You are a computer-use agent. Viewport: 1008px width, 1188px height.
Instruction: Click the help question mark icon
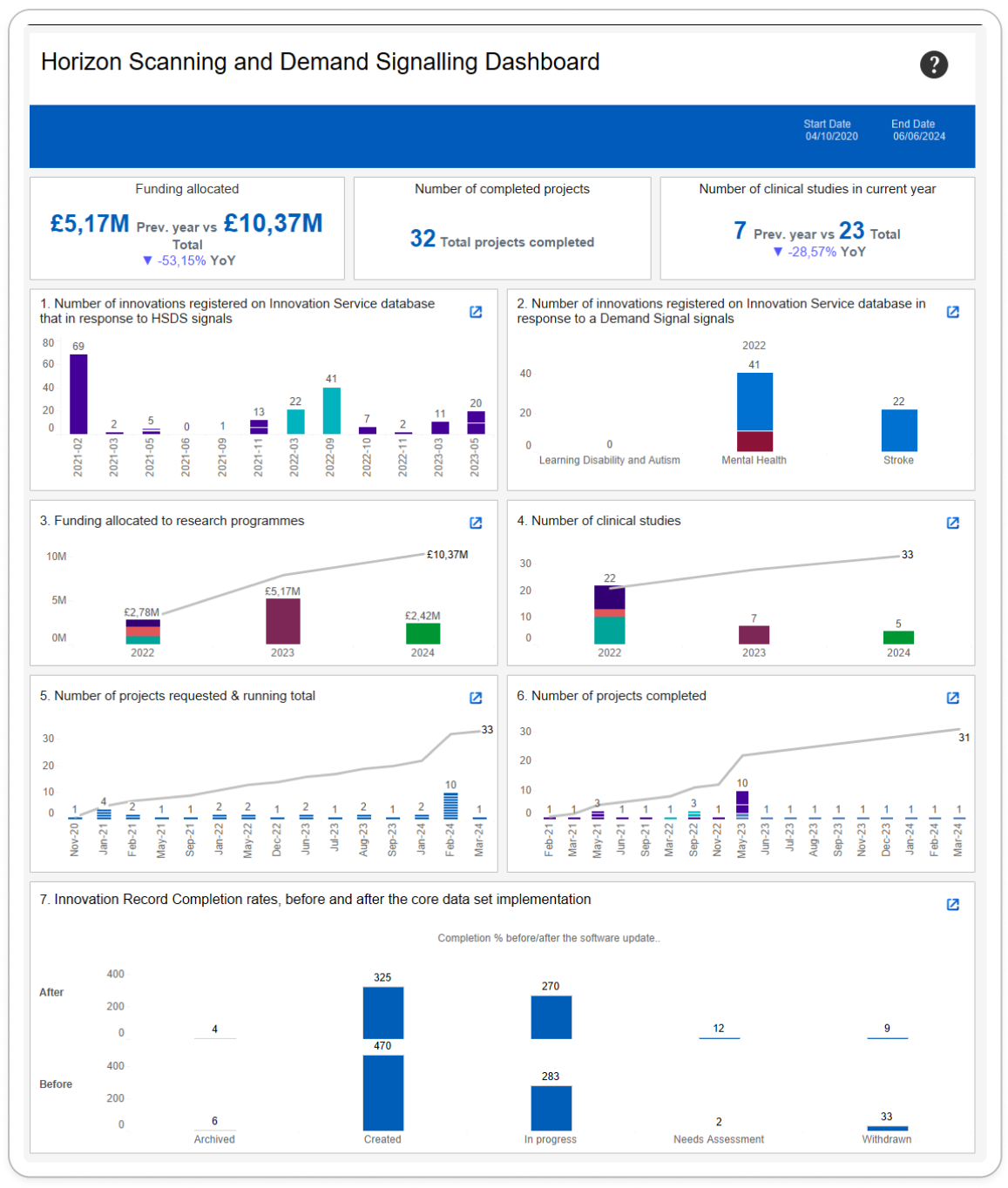point(933,64)
